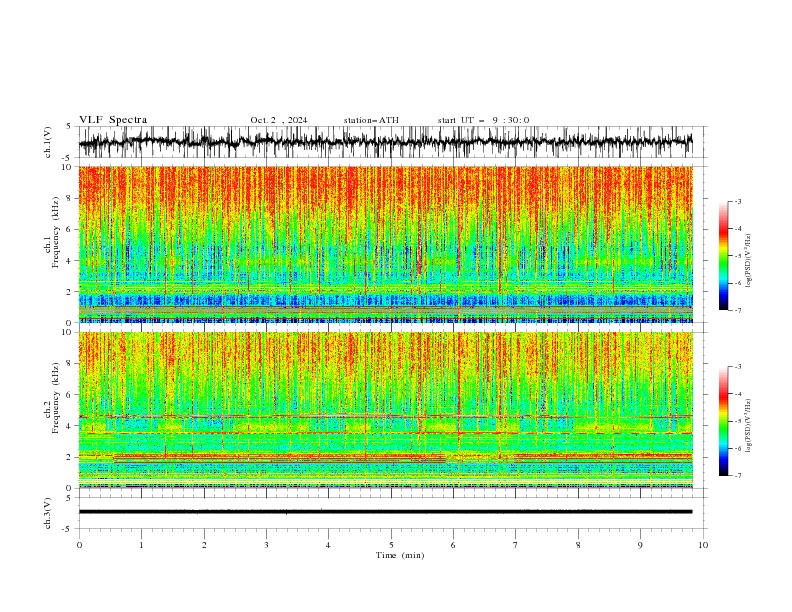
Task: Click the ch.2 spectrogram color scale bar
Action: click(723, 421)
